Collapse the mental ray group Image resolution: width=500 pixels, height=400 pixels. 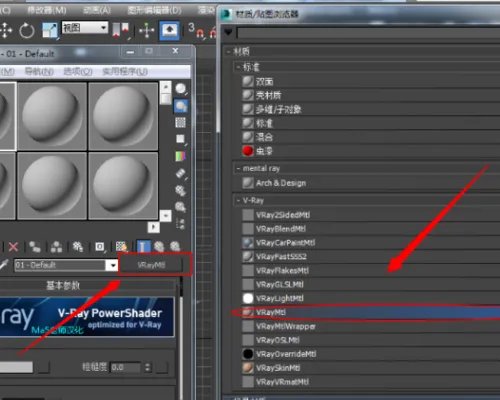tap(238, 169)
